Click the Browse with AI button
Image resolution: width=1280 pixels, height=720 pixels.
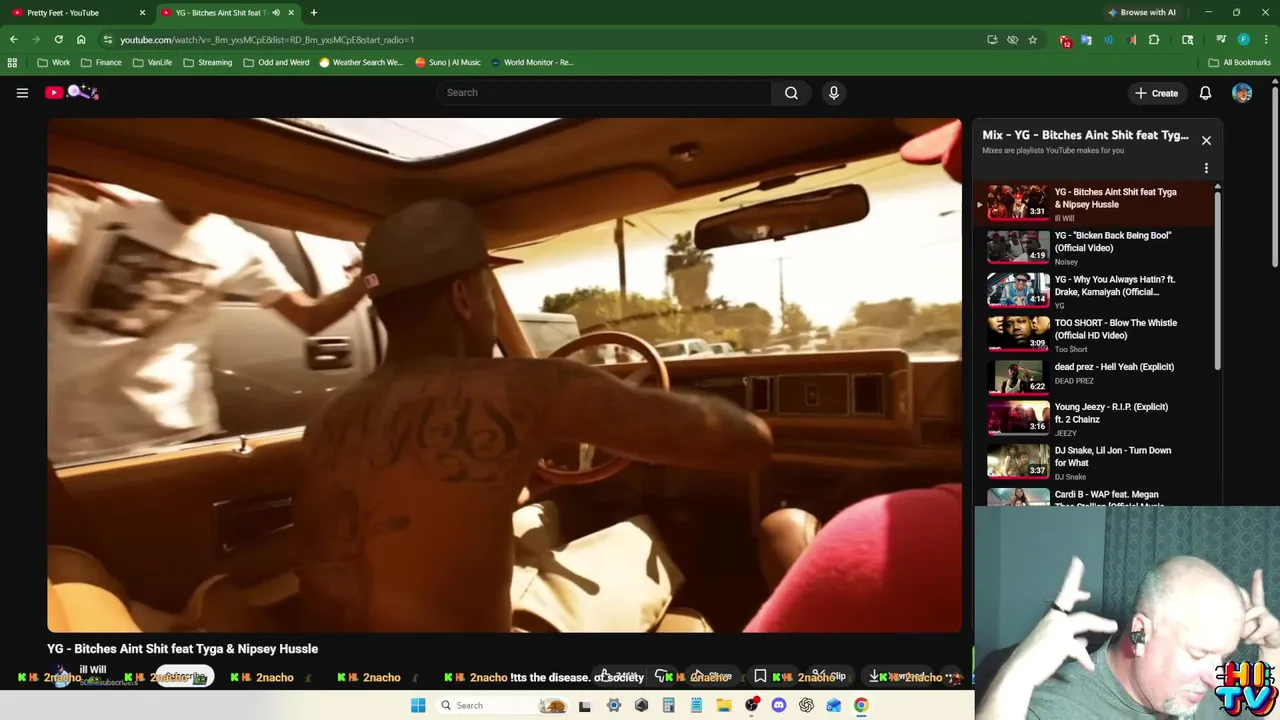pos(1141,13)
